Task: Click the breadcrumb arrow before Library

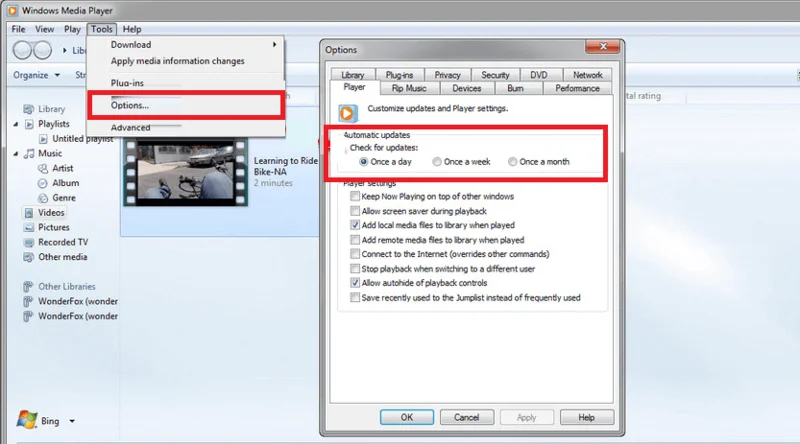Action: tap(65, 50)
